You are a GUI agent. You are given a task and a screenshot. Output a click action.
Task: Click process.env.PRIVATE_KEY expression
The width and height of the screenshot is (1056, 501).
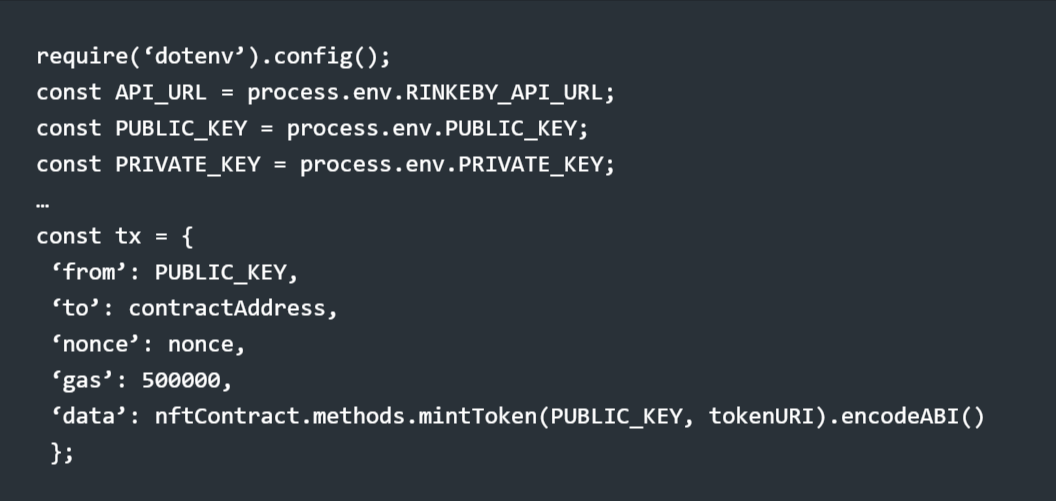point(457,164)
